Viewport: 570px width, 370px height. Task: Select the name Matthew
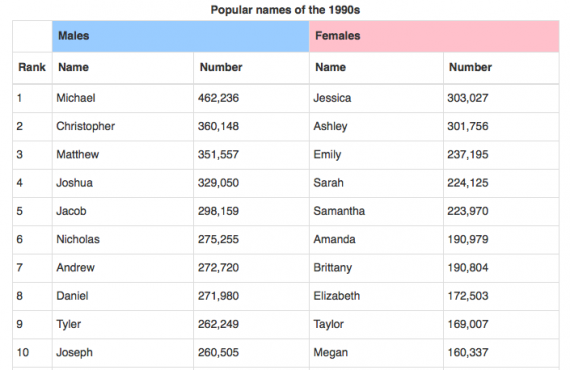pyautogui.click(x=77, y=154)
